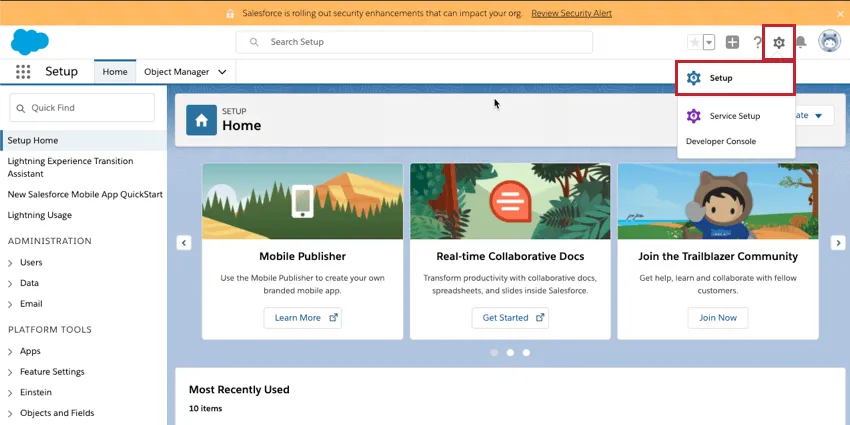850x425 pixels.
Task: Click the global actions plus icon
Action: click(733, 42)
